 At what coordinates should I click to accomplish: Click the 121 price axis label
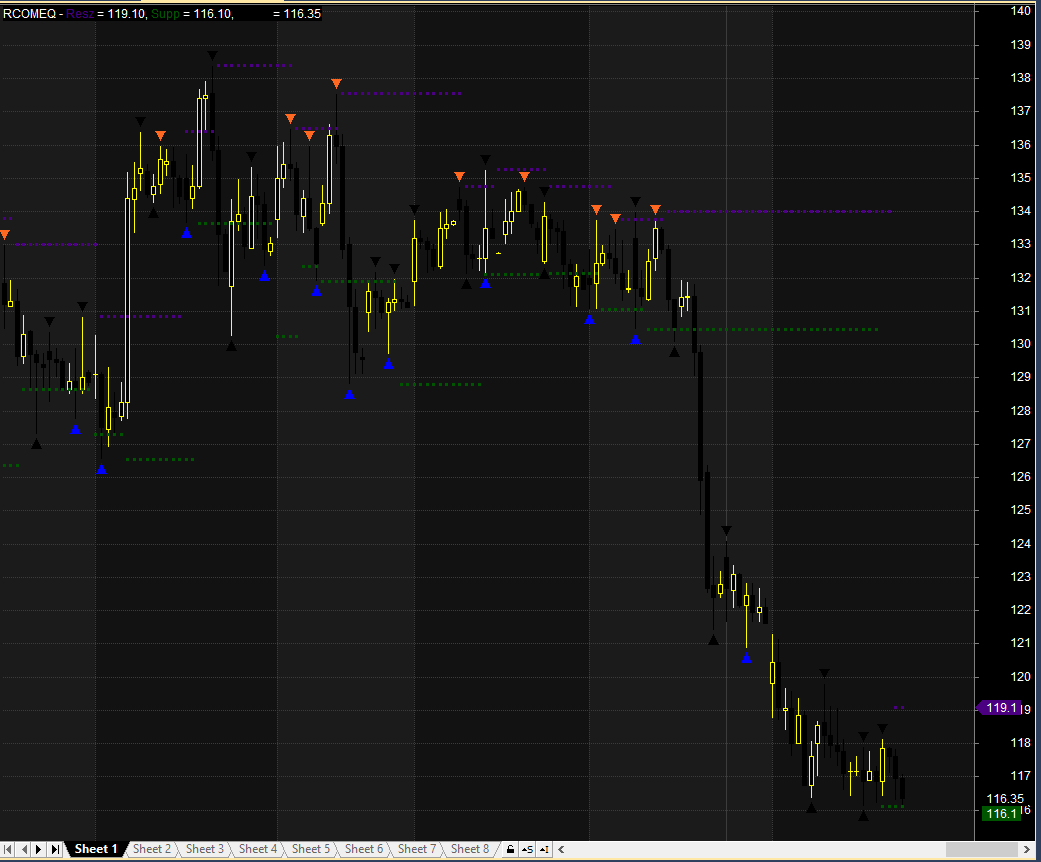(1020, 642)
